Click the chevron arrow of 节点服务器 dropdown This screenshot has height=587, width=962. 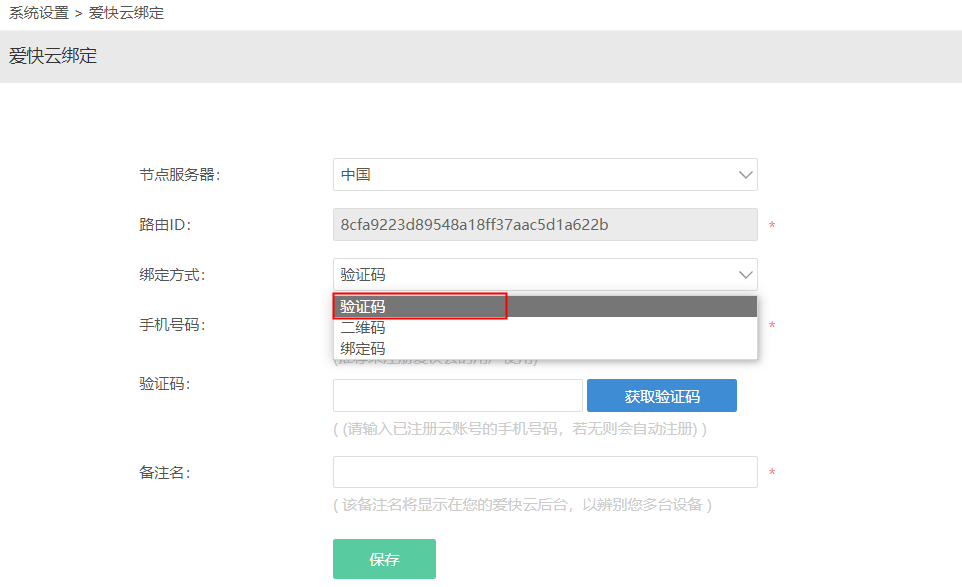tap(745, 175)
